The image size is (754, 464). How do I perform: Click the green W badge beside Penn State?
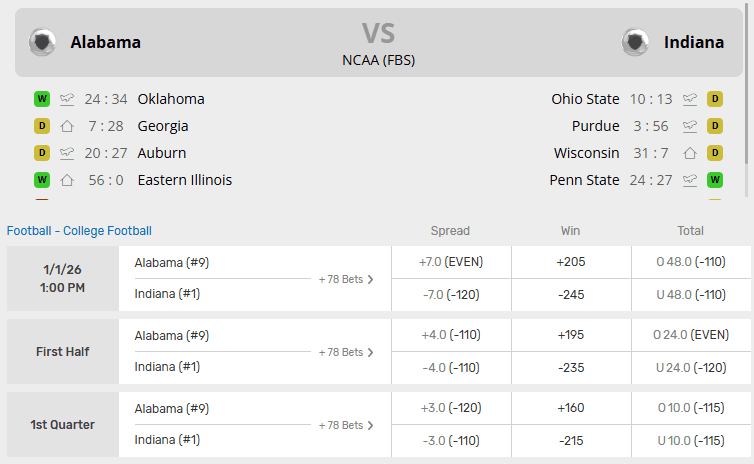(x=715, y=180)
